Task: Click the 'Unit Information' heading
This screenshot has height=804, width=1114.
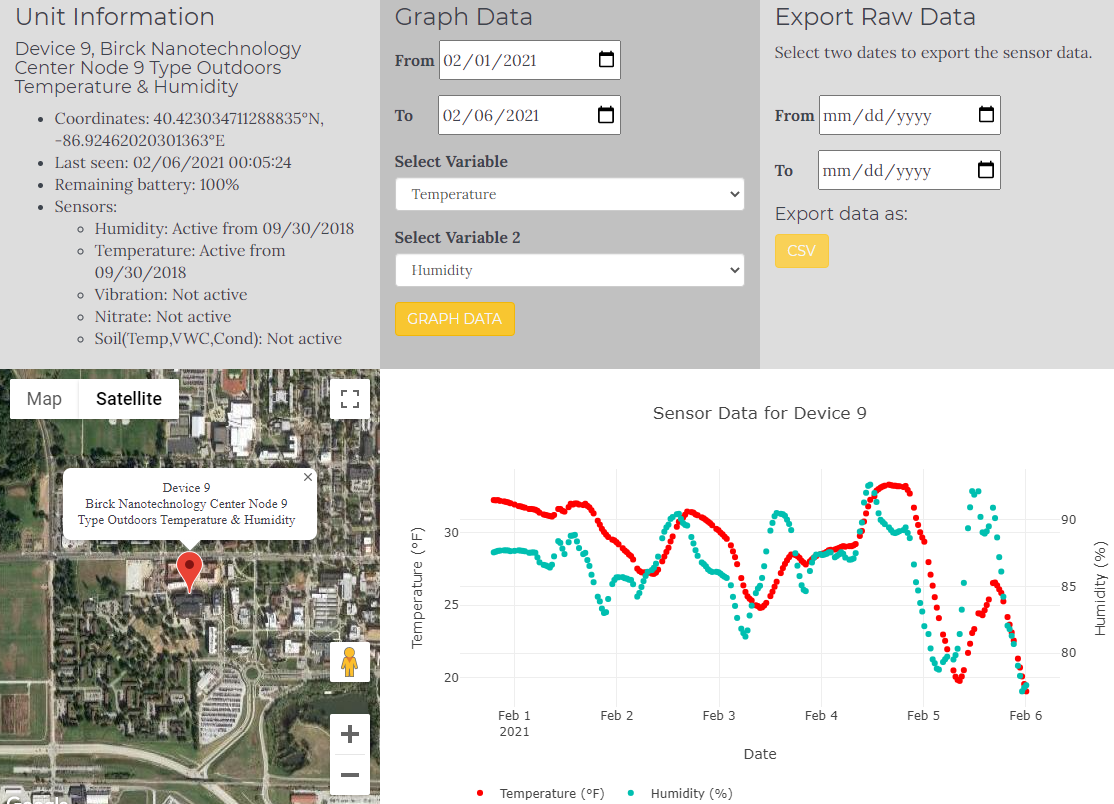Action: point(115,17)
